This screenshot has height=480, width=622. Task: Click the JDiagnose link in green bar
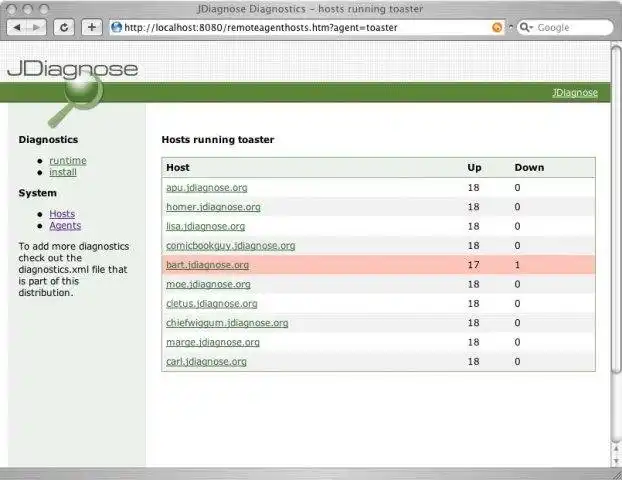(575, 93)
